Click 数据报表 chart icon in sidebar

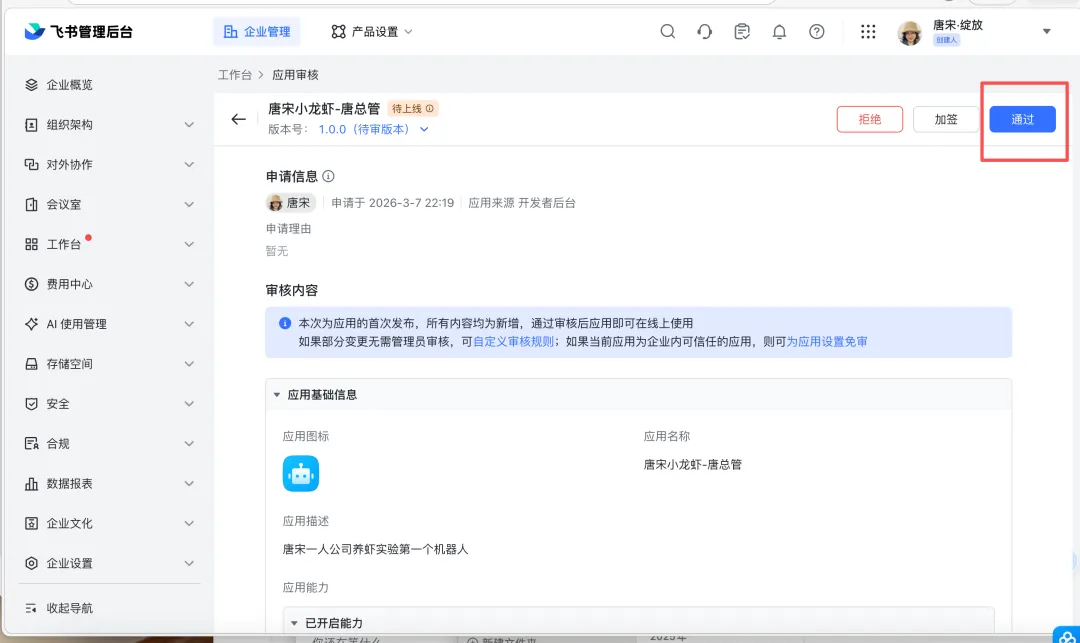(31, 483)
